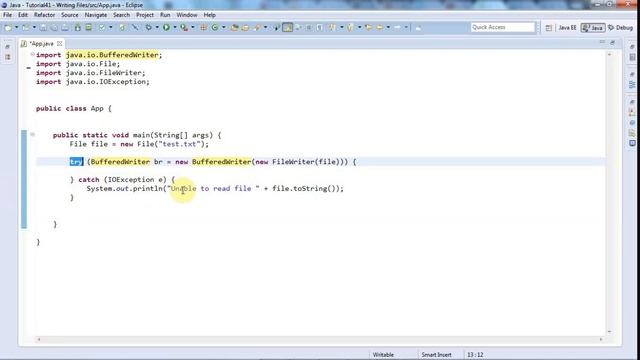Switch to the Debug perspective
This screenshot has width=640, height=360.
(x=620, y=28)
